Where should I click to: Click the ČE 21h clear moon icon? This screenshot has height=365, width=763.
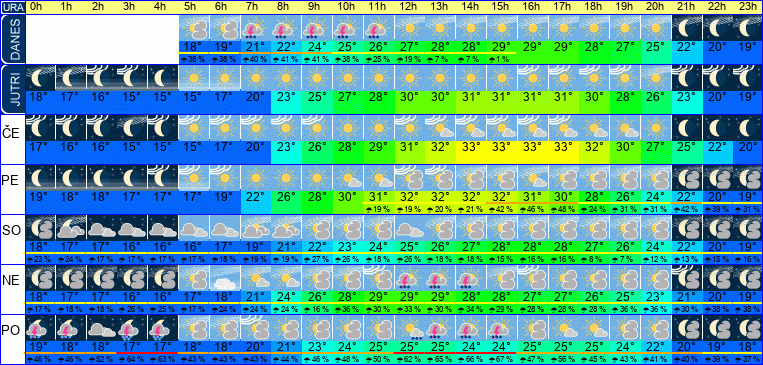coord(687,128)
